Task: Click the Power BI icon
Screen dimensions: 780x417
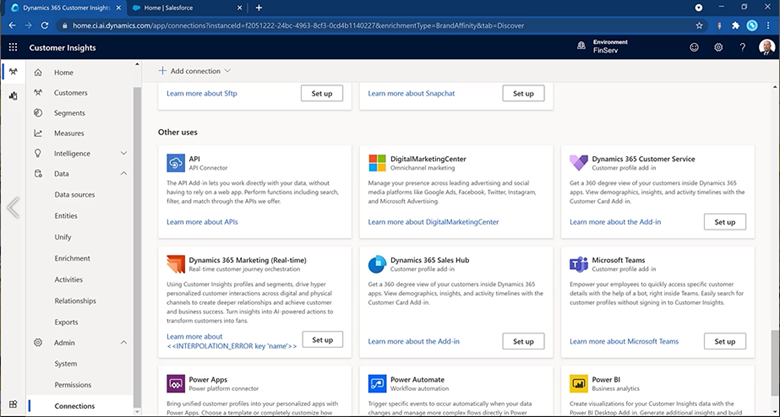Action: point(579,384)
